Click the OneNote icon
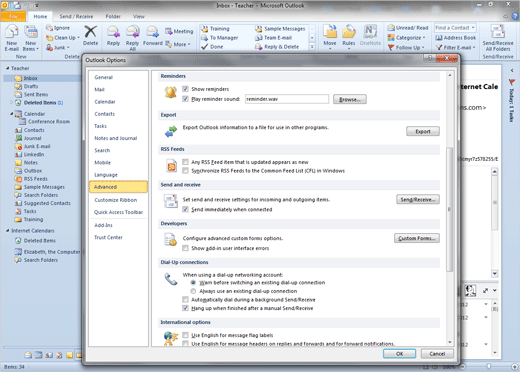520x372 pixels. click(x=370, y=32)
